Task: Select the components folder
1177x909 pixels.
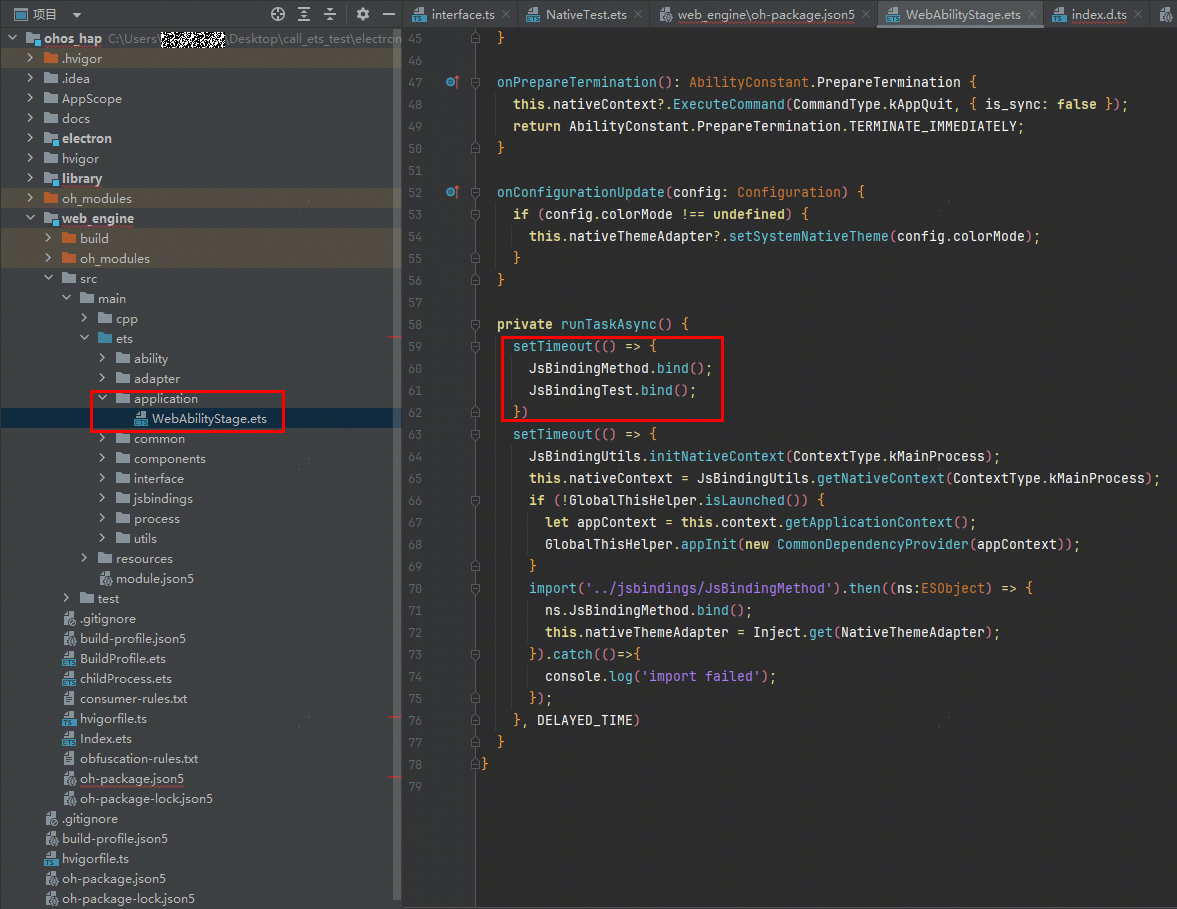Action: (169, 458)
